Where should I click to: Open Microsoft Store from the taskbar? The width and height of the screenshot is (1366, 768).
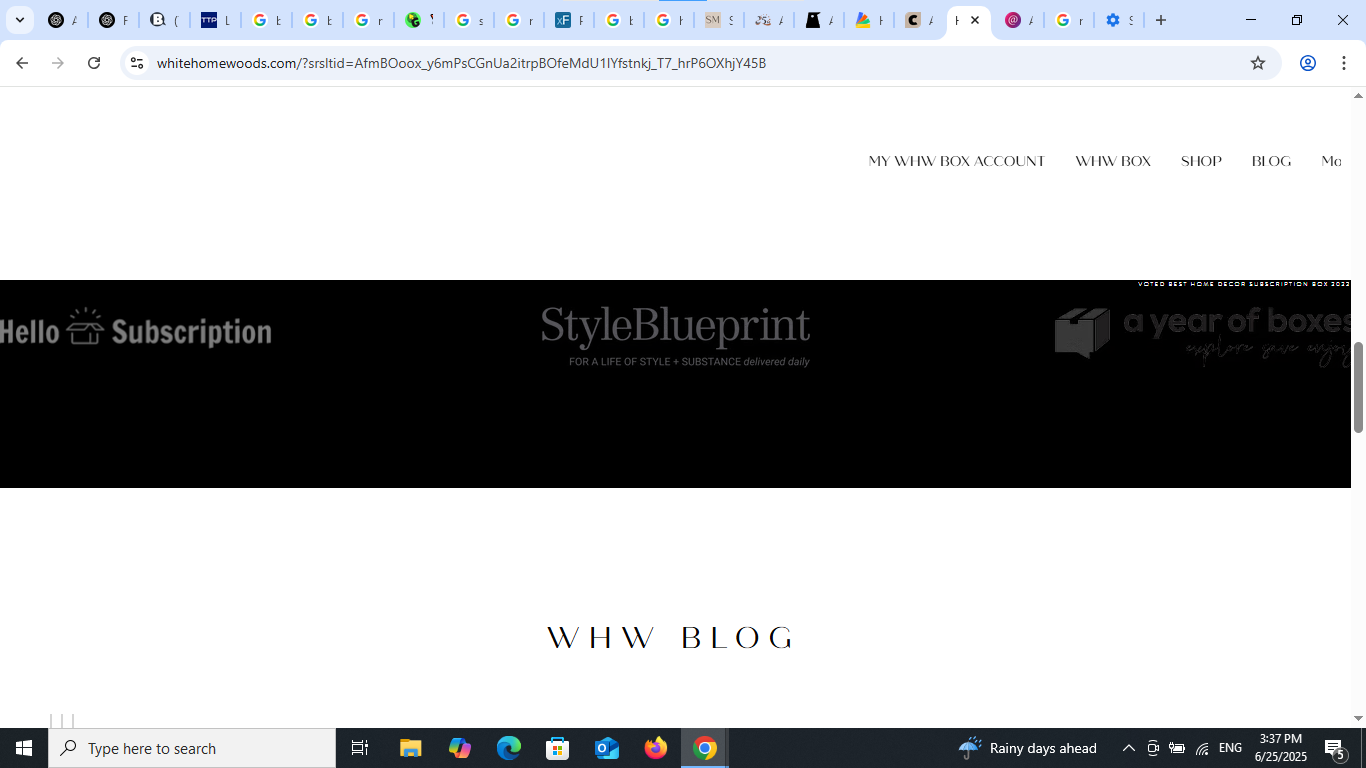pos(558,748)
